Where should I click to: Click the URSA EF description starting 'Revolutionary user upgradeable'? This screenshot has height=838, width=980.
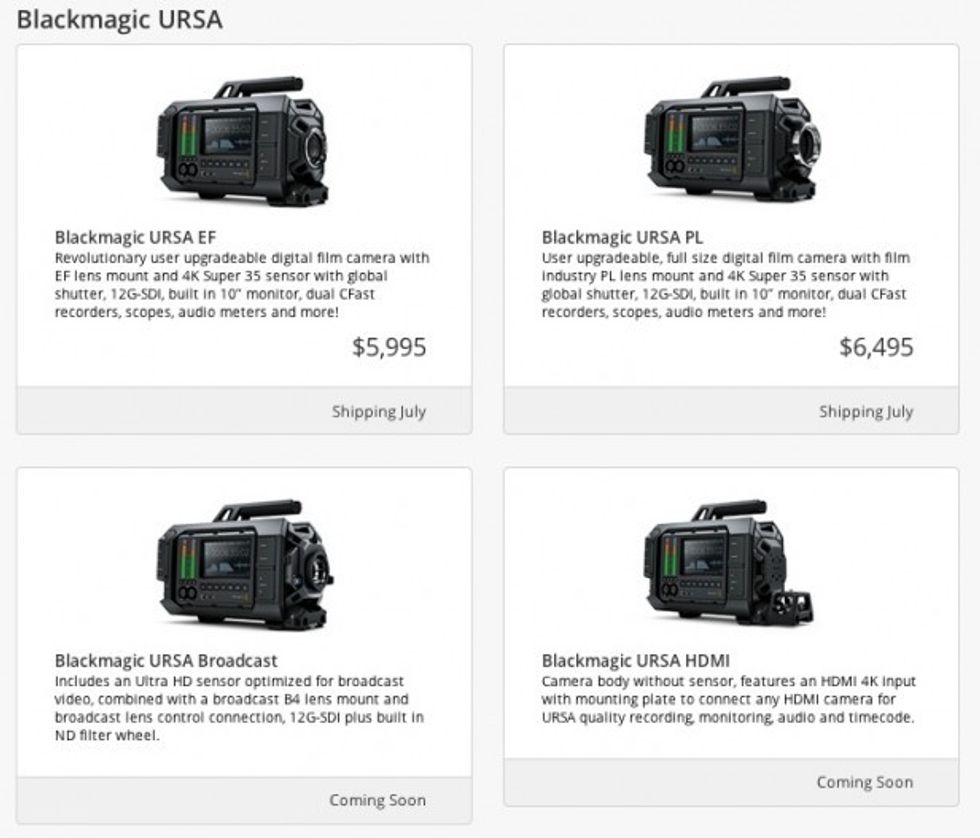(242, 285)
